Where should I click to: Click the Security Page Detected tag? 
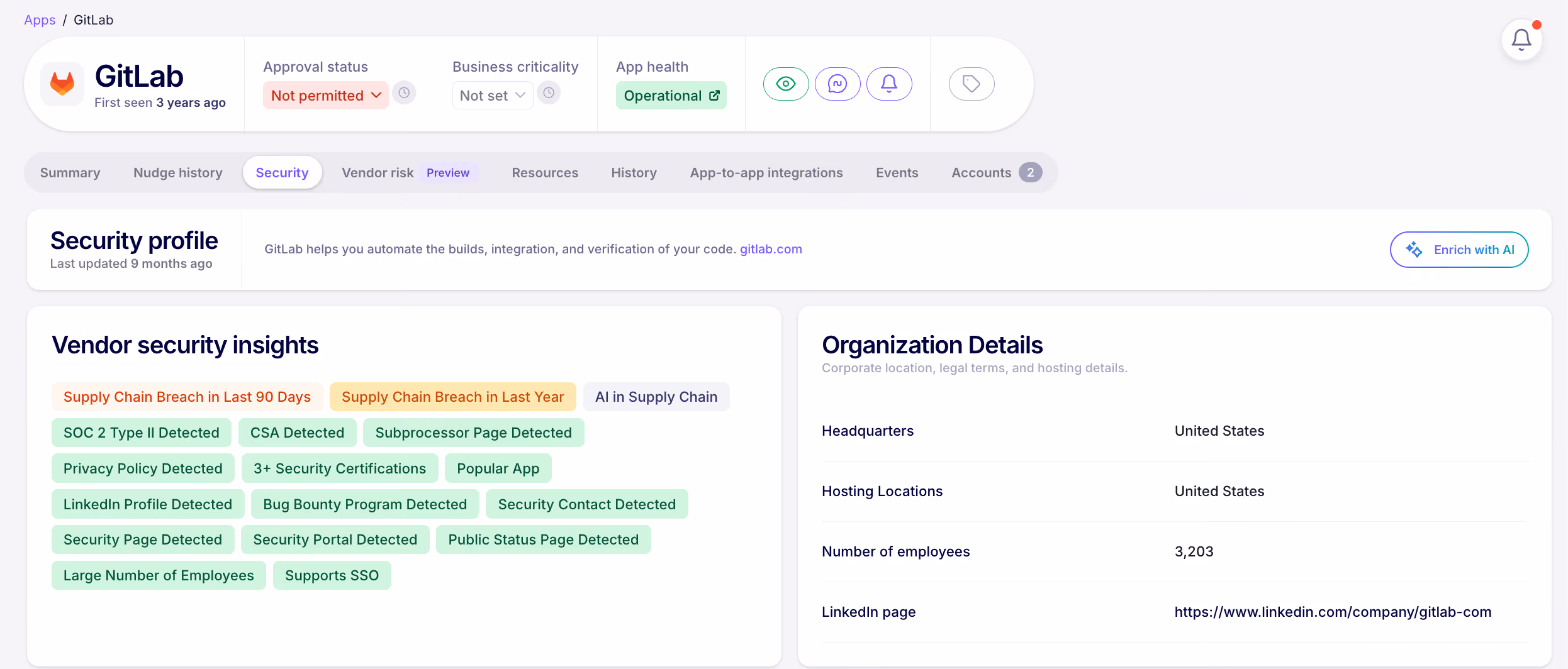143,539
